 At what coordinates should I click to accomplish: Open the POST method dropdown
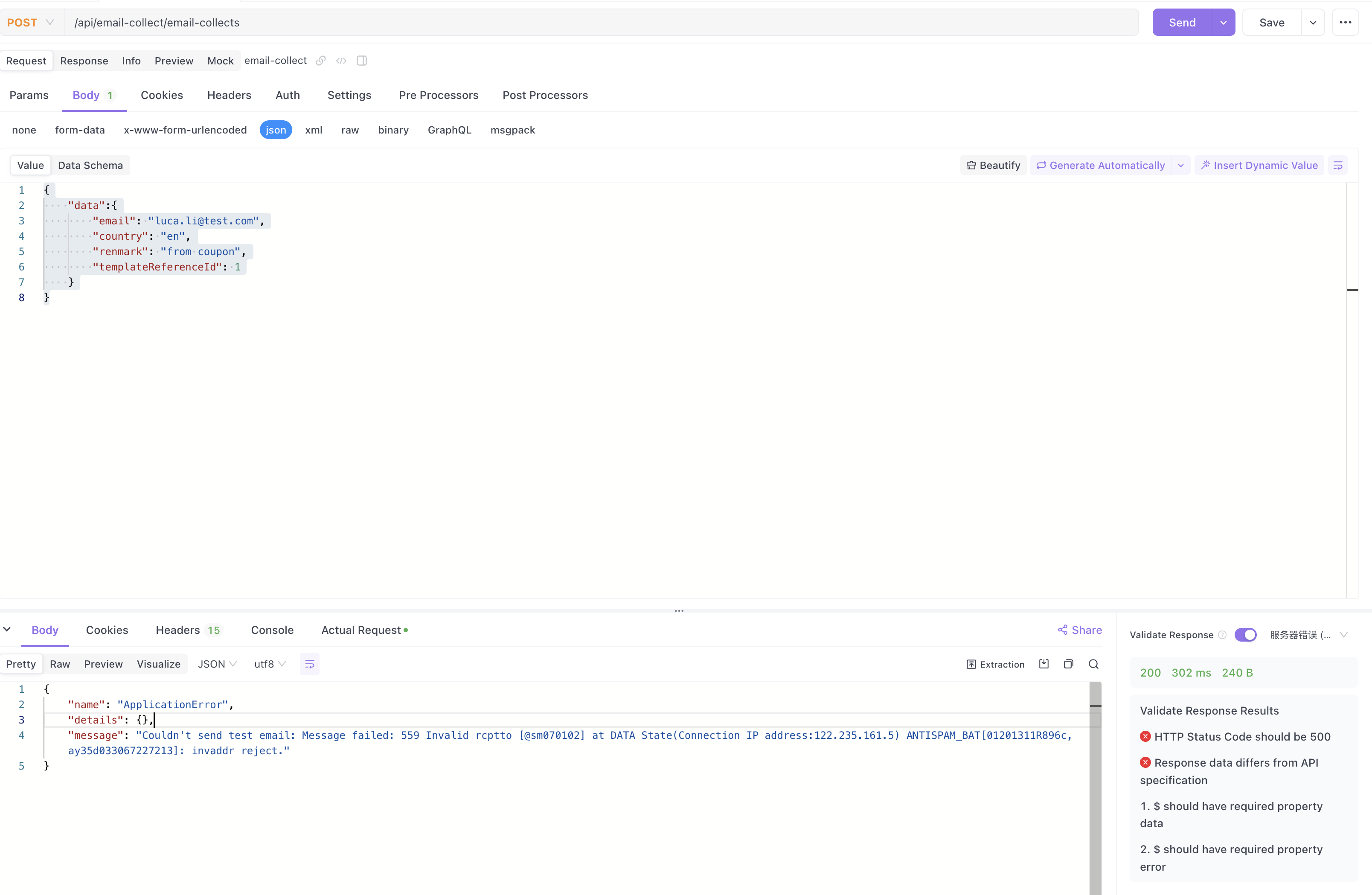pyautogui.click(x=31, y=23)
